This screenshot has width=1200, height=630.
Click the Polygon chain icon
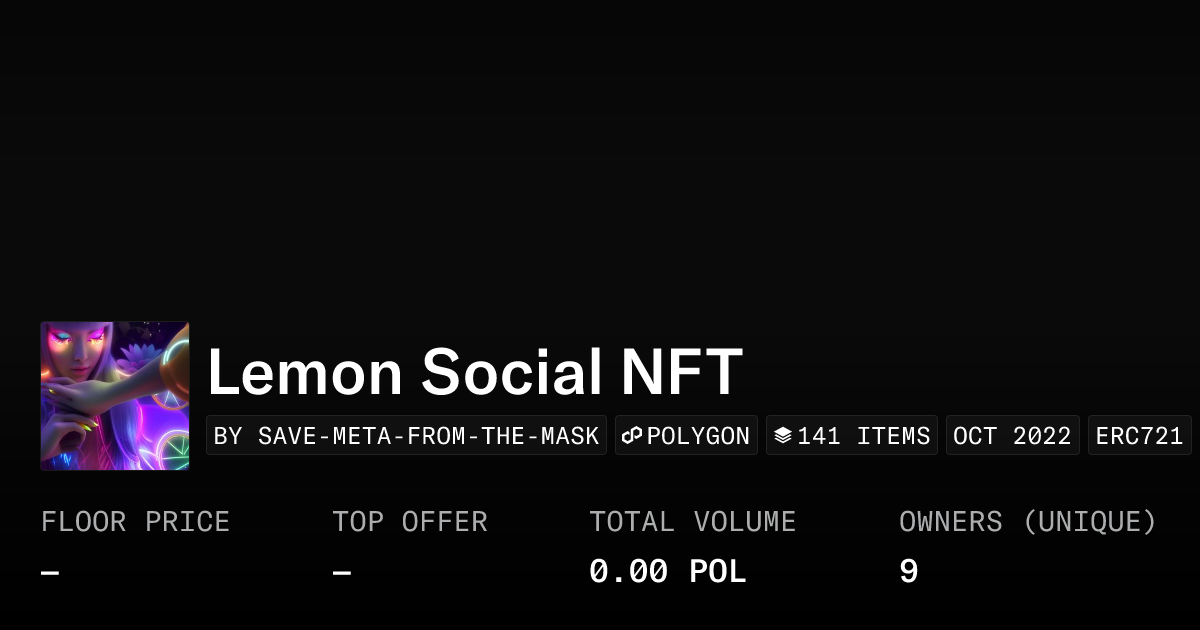coord(632,436)
